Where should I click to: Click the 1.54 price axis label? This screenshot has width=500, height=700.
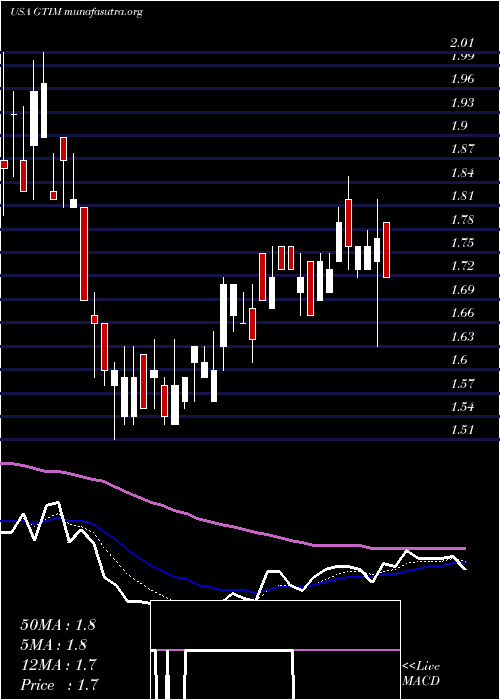461,407
